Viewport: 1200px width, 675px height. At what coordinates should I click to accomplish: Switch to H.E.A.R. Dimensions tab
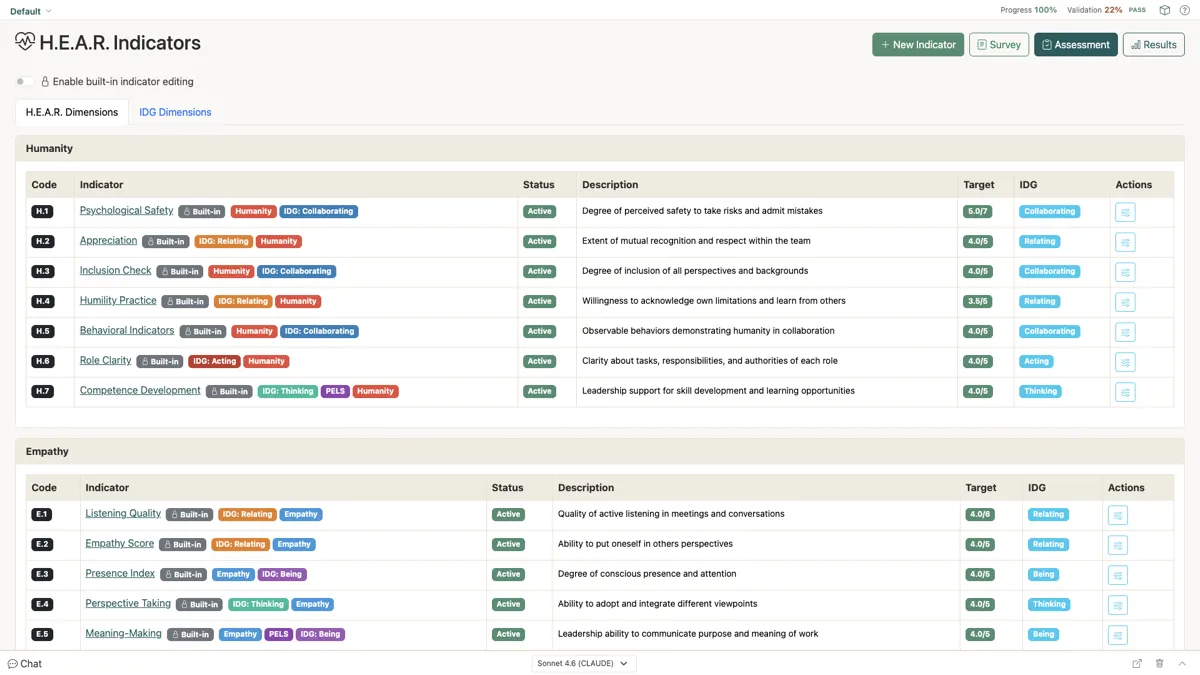[72, 112]
